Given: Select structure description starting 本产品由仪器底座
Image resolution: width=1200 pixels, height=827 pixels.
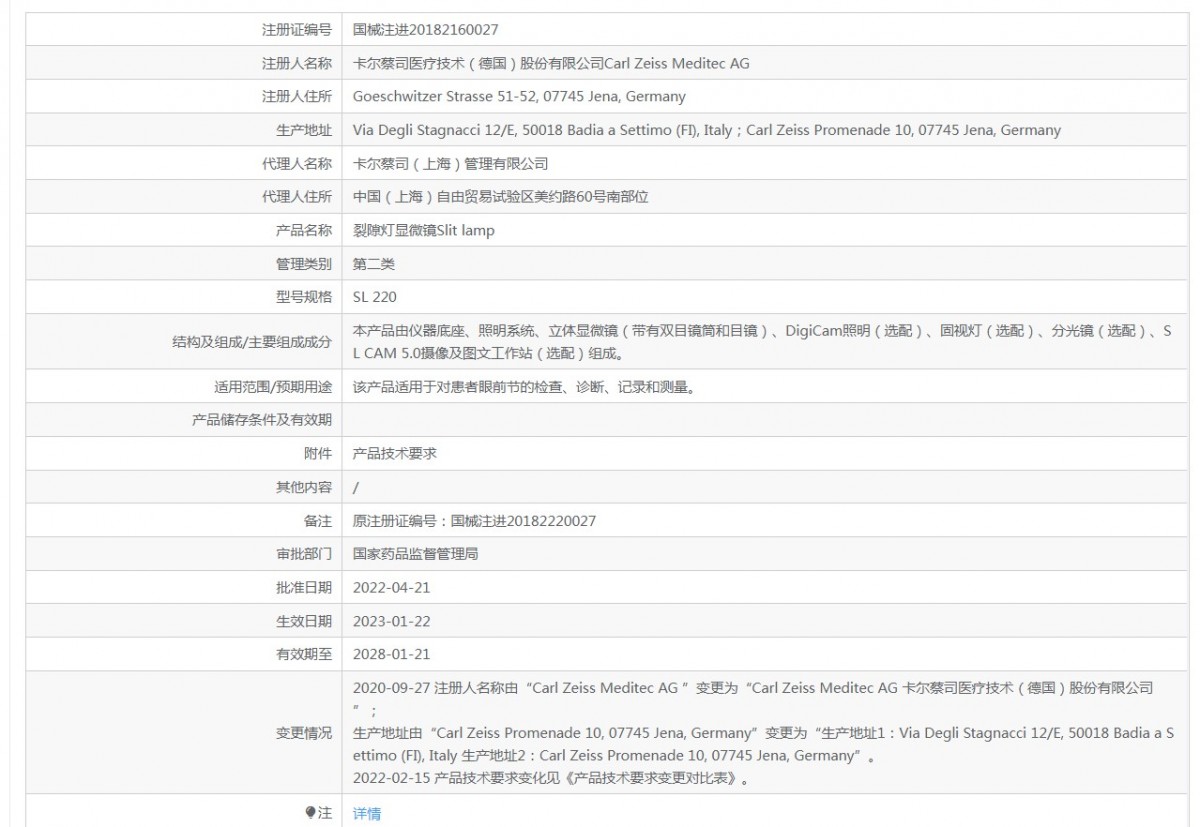Looking at the screenshot, I should 762,342.
